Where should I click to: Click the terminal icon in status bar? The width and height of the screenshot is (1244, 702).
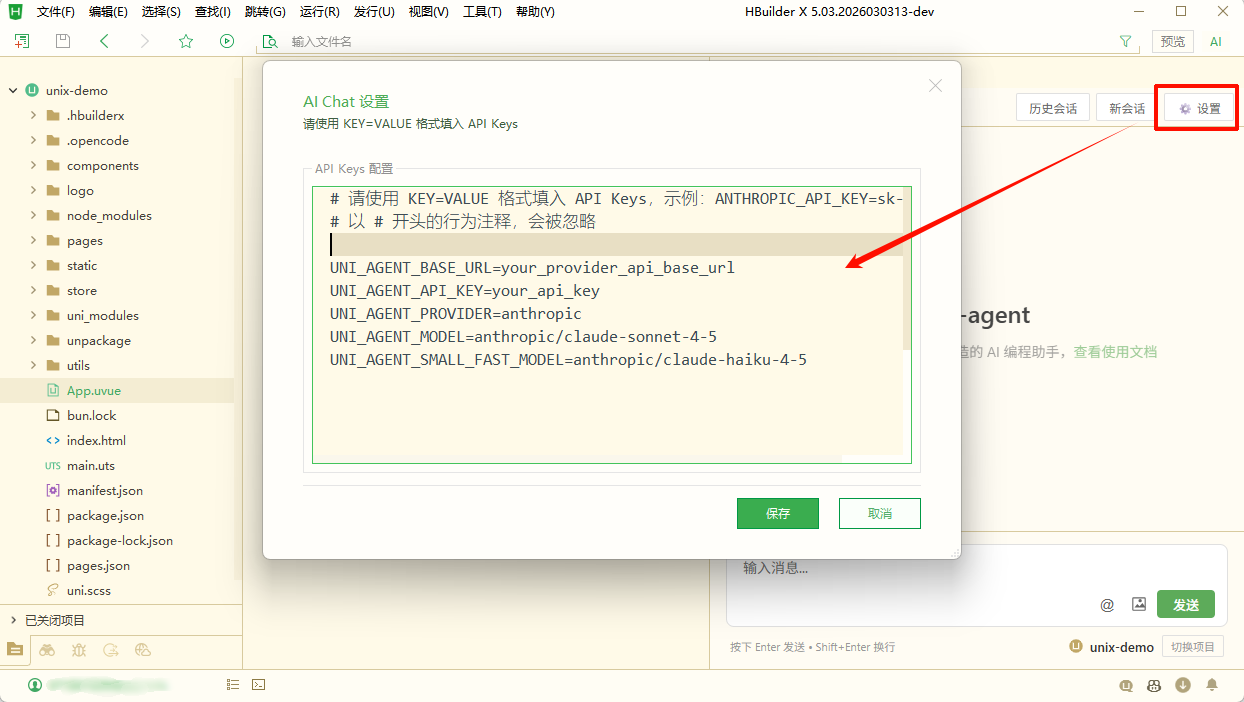pyautogui.click(x=258, y=685)
